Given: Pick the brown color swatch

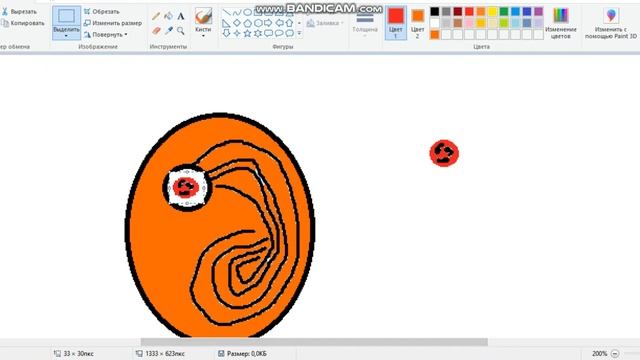Looking at the screenshot, I should coord(458,23).
